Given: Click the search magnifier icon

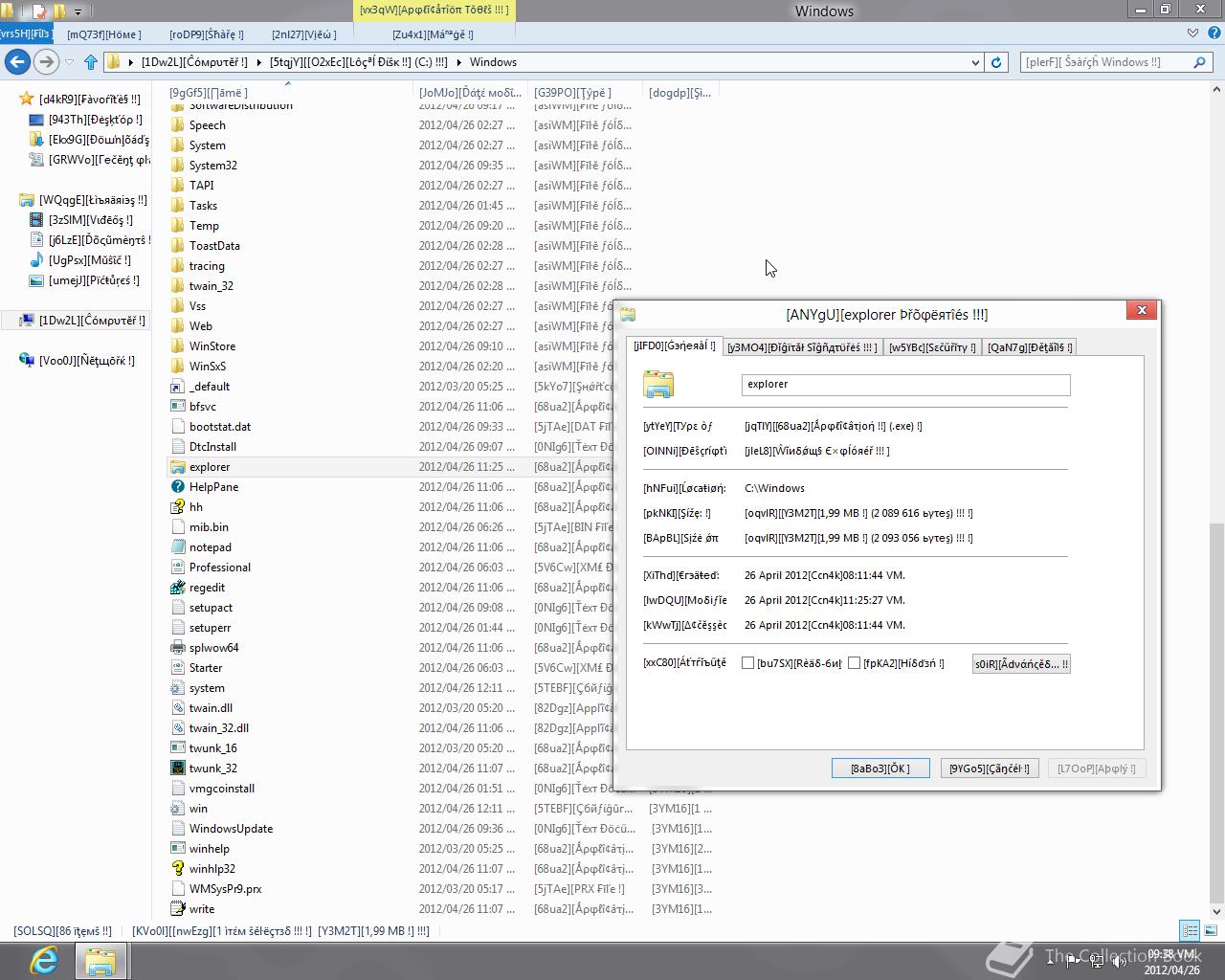Looking at the screenshot, I should pyautogui.click(x=1199, y=62).
